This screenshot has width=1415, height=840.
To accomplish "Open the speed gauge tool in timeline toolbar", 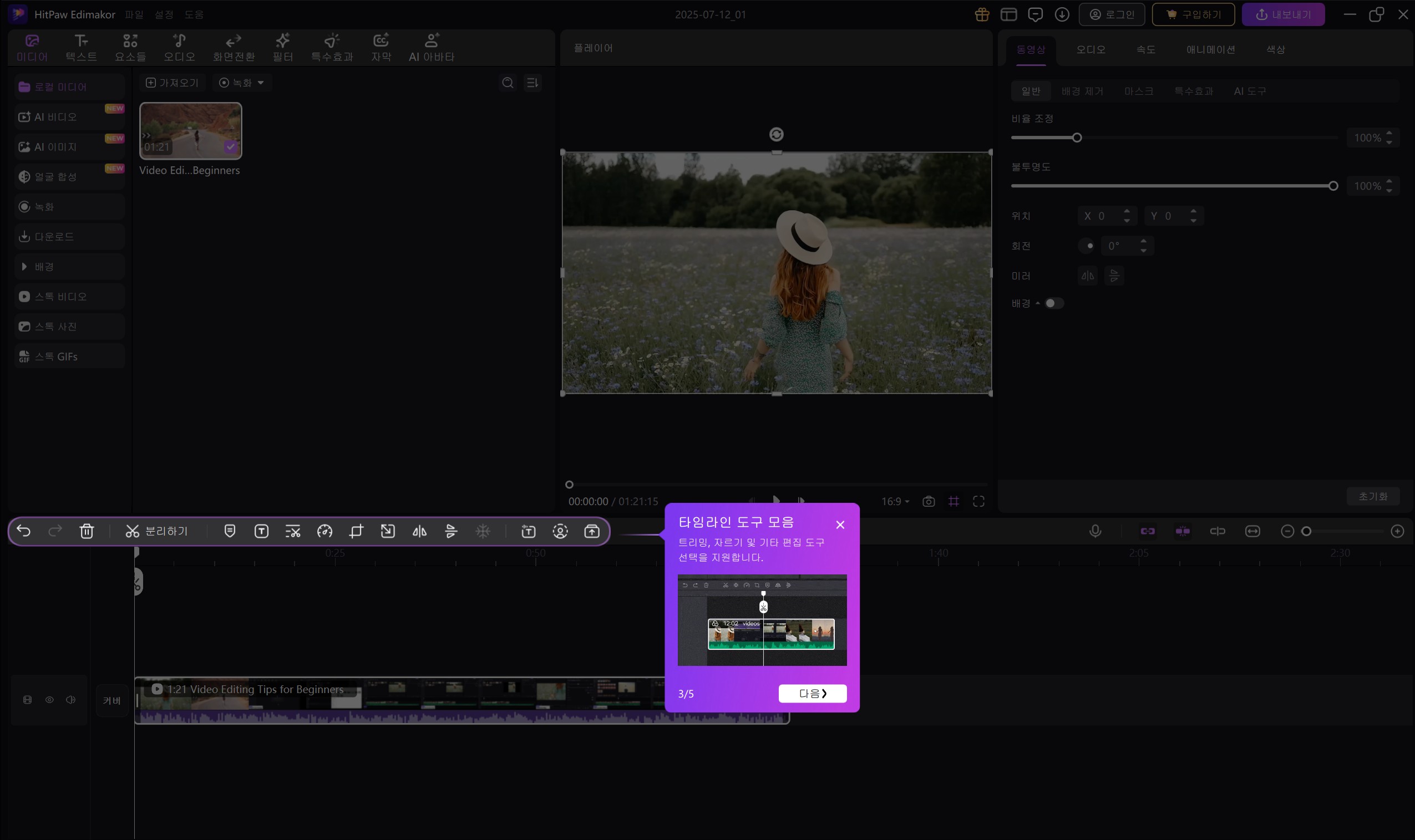I will point(324,531).
